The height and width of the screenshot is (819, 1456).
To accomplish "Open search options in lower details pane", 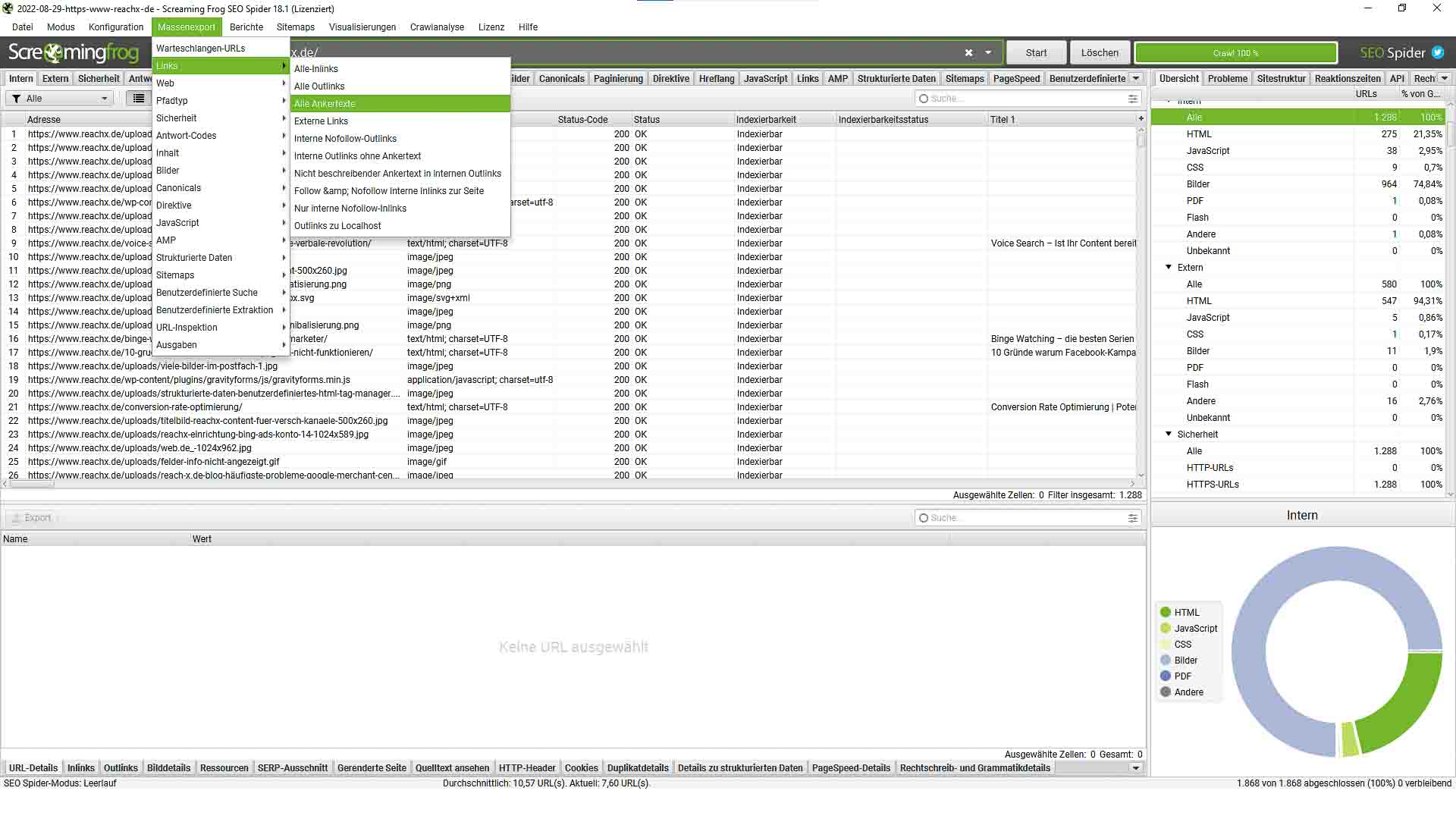I will pyautogui.click(x=1133, y=518).
